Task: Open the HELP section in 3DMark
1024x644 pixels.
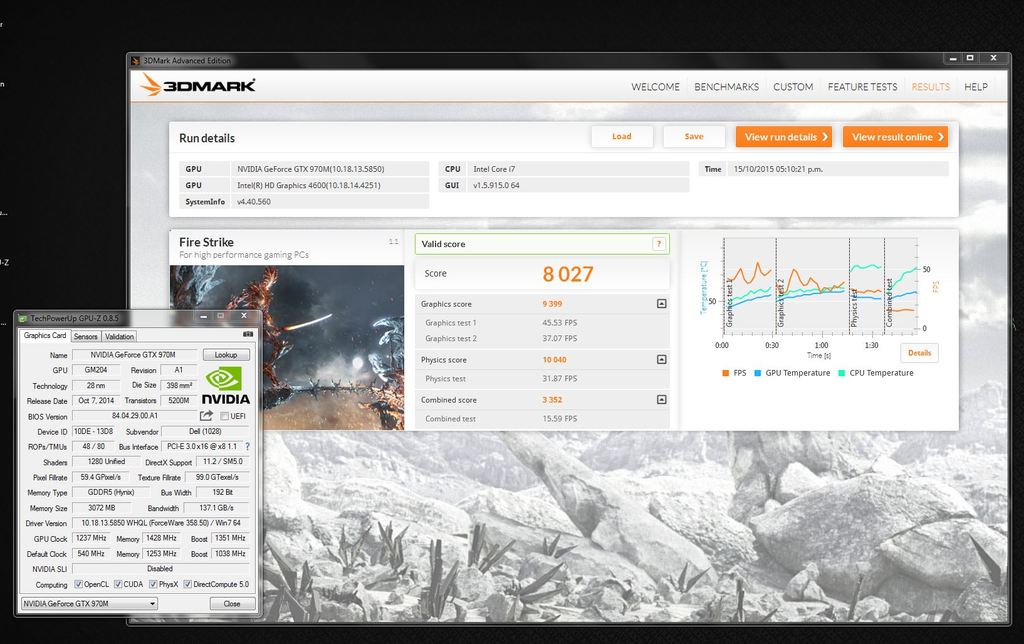Action: pyautogui.click(x=976, y=87)
